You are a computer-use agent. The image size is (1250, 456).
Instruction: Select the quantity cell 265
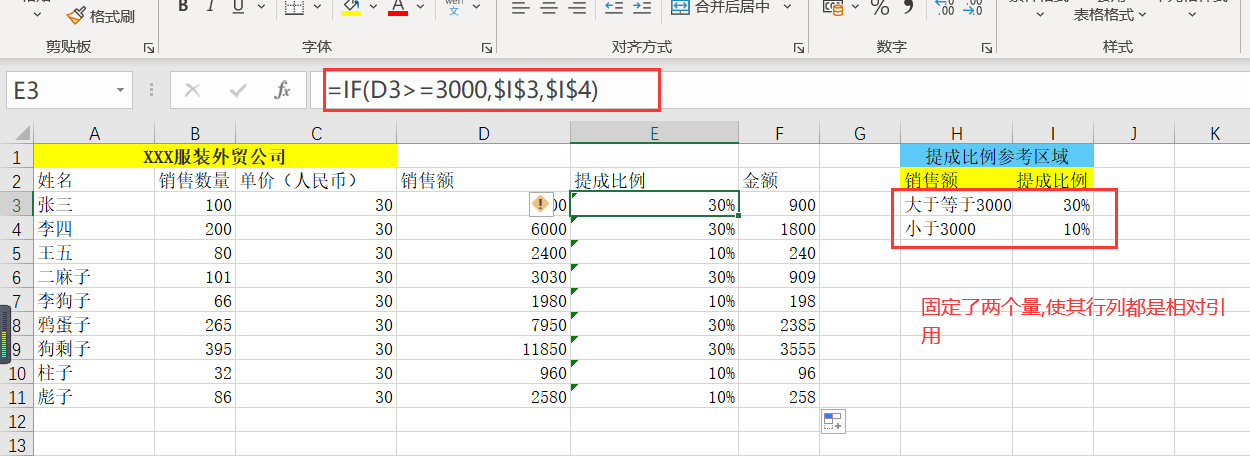(195, 324)
